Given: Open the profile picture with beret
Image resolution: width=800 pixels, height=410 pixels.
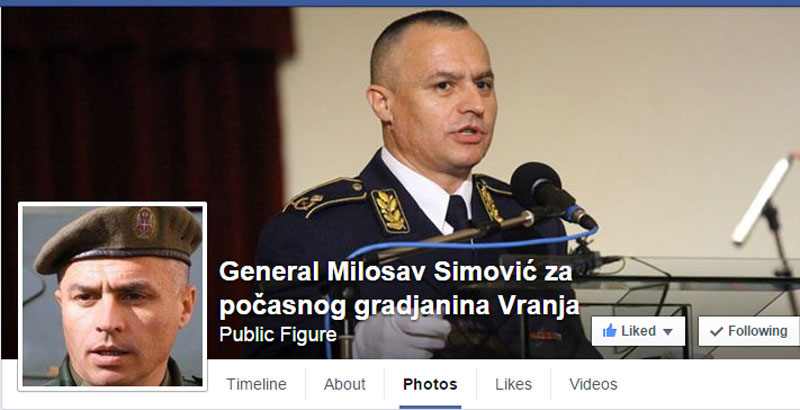Looking at the screenshot, I should 112,296.
